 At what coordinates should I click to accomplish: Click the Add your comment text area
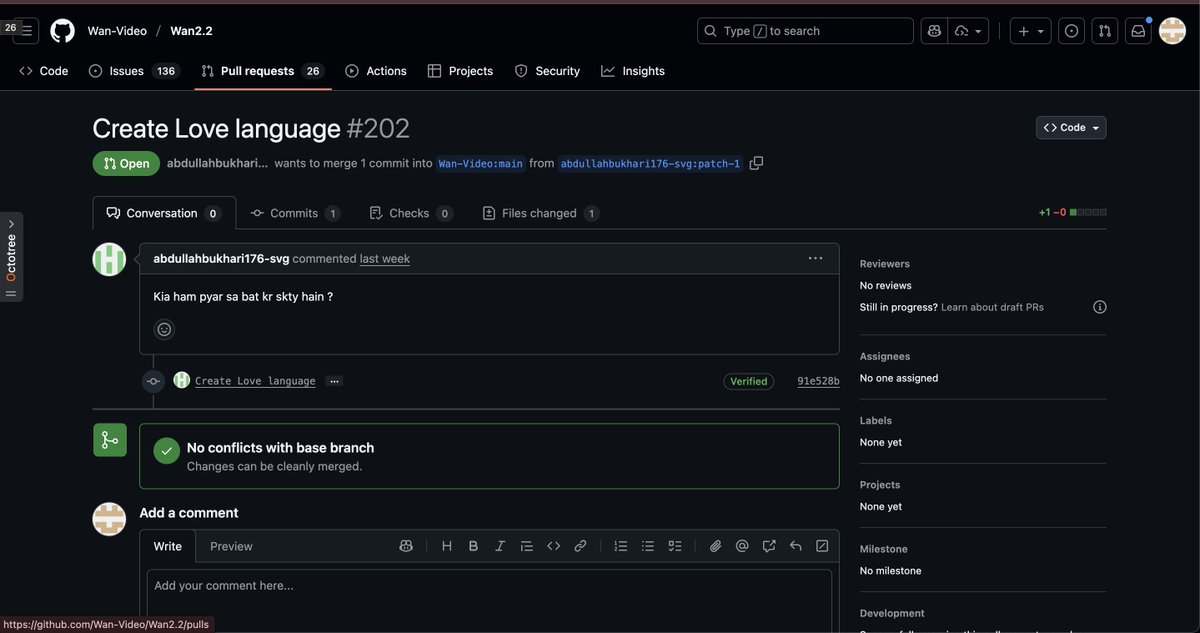tap(489, 600)
